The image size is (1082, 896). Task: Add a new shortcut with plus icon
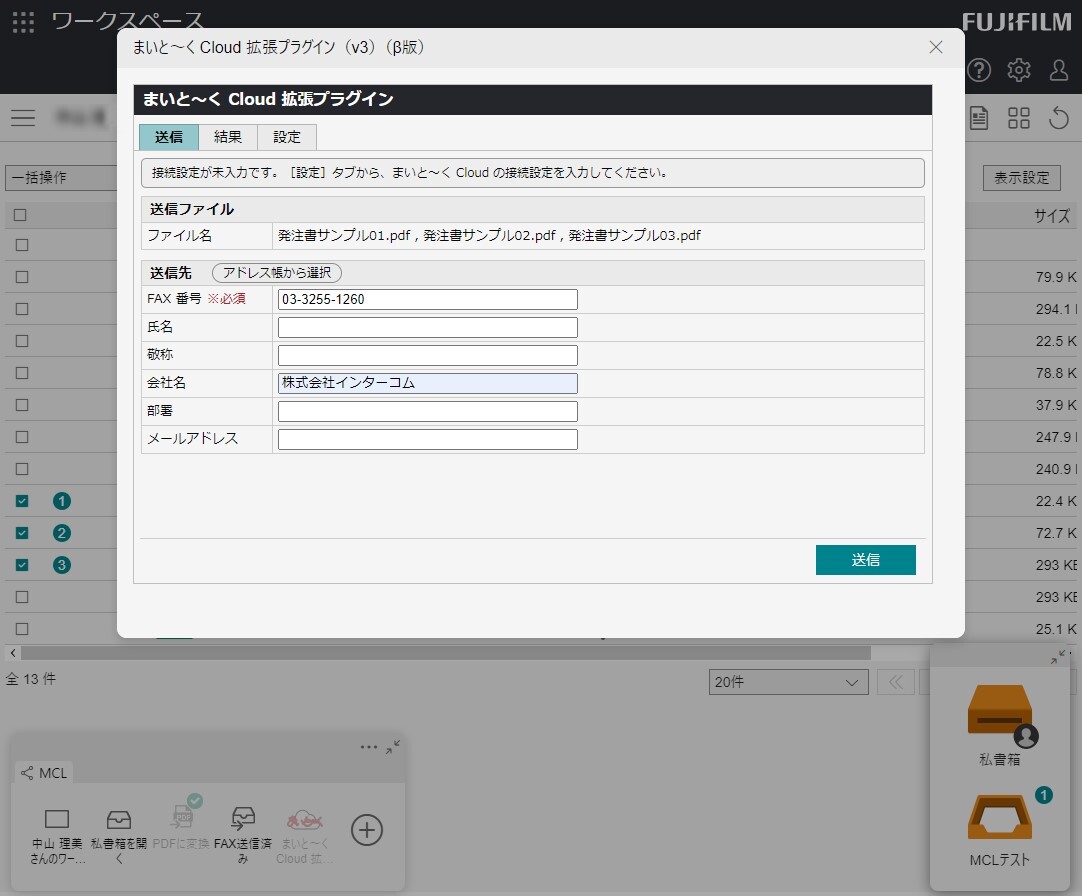click(x=367, y=830)
